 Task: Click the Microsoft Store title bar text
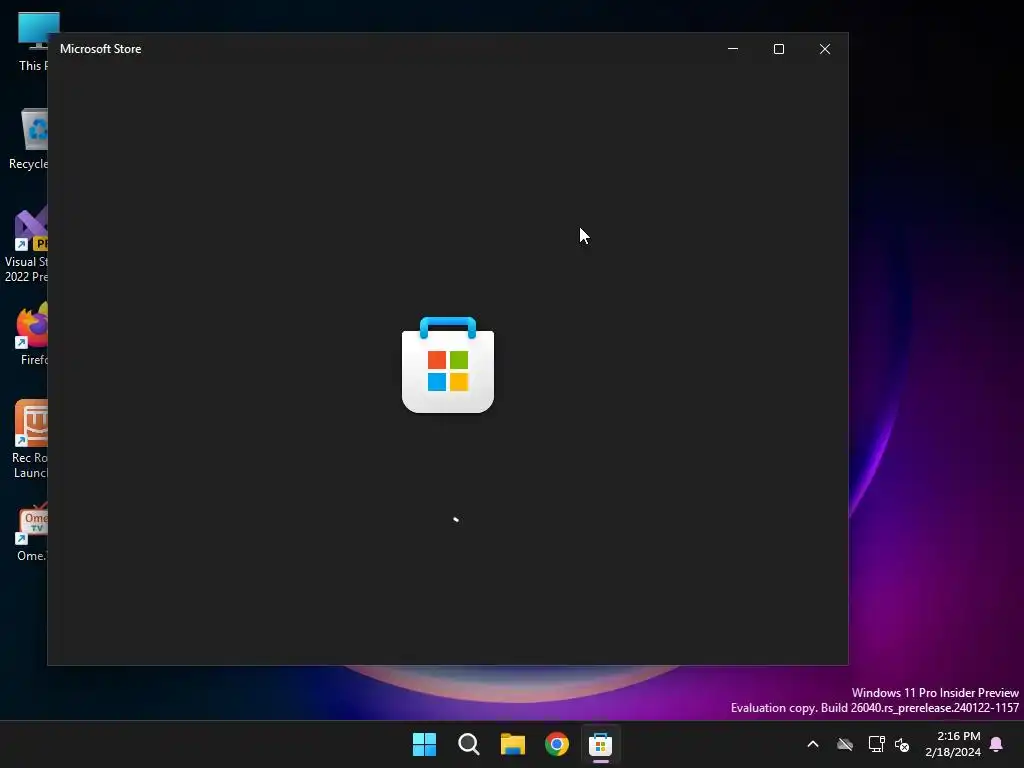coord(101,49)
